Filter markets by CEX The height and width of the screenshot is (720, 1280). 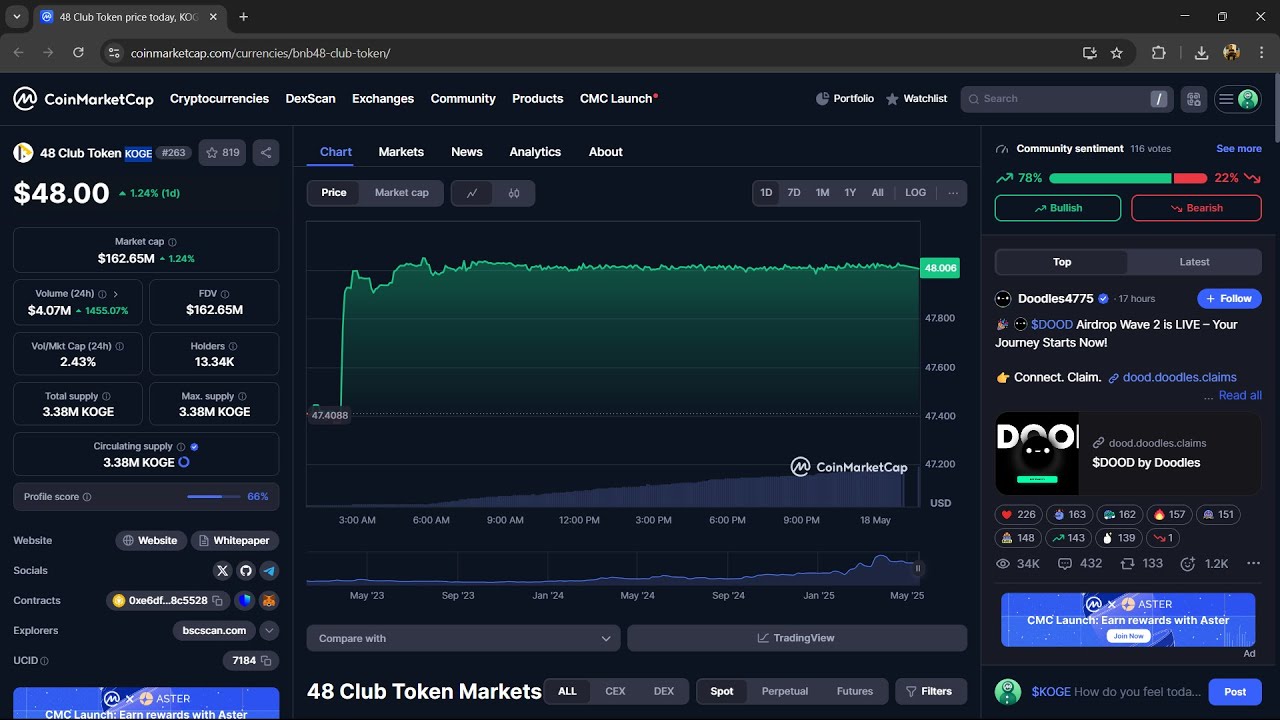click(x=615, y=691)
